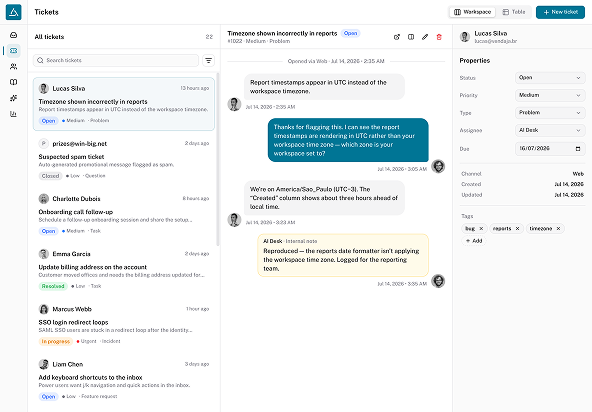592x412 pixels.
Task: Add a new tag with Add button
Action: click(474, 241)
